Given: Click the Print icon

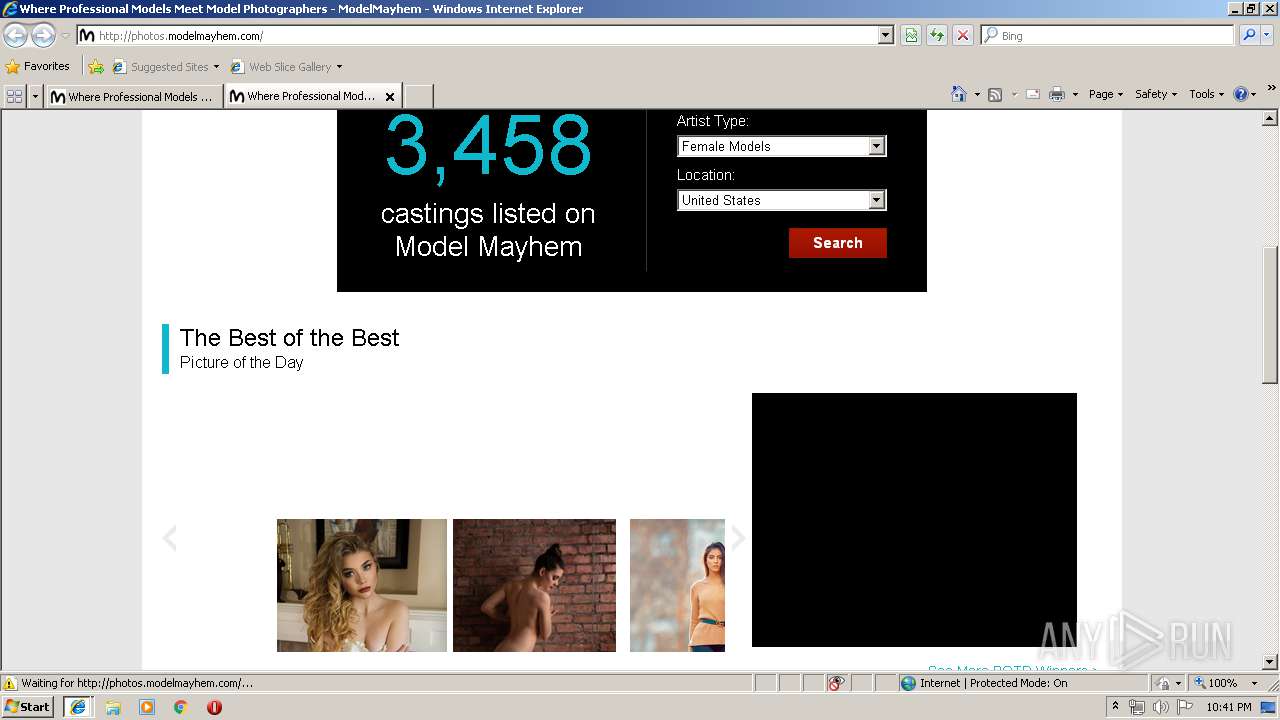Looking at the screenshot, I should [1057, 94].
